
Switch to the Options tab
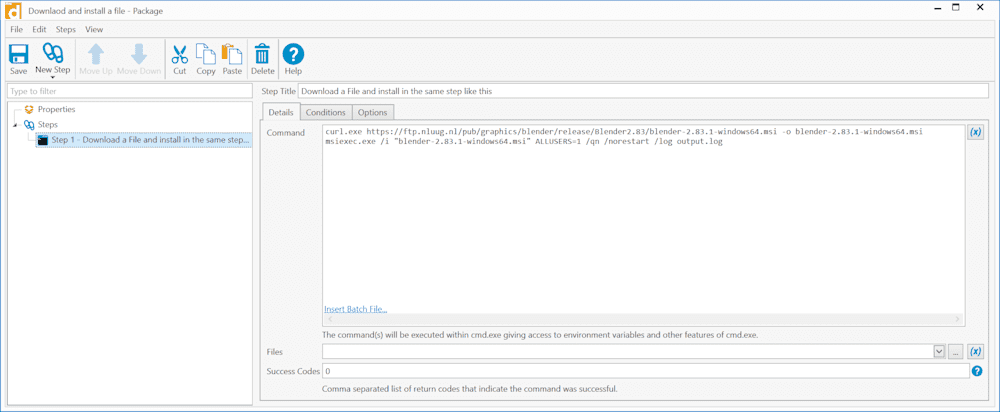[x=372, y=112]
